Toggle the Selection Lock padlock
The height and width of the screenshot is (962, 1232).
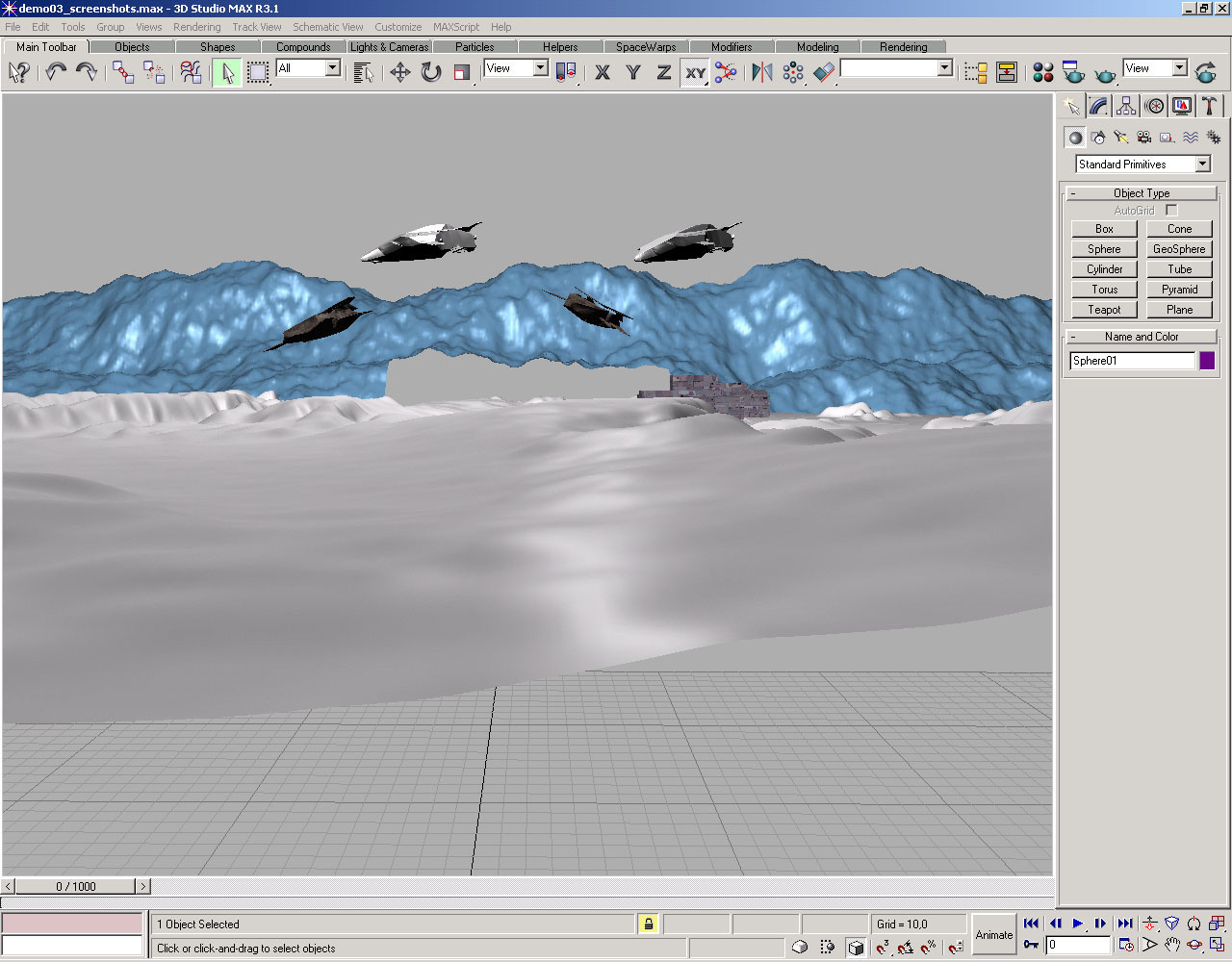(x=649, y=924)
